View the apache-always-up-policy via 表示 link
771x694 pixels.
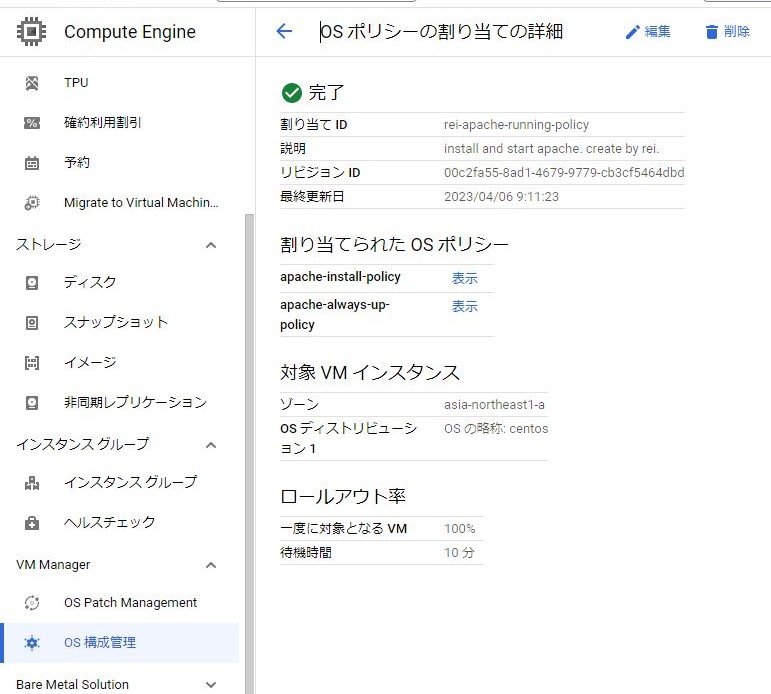(x=464, y=306)
